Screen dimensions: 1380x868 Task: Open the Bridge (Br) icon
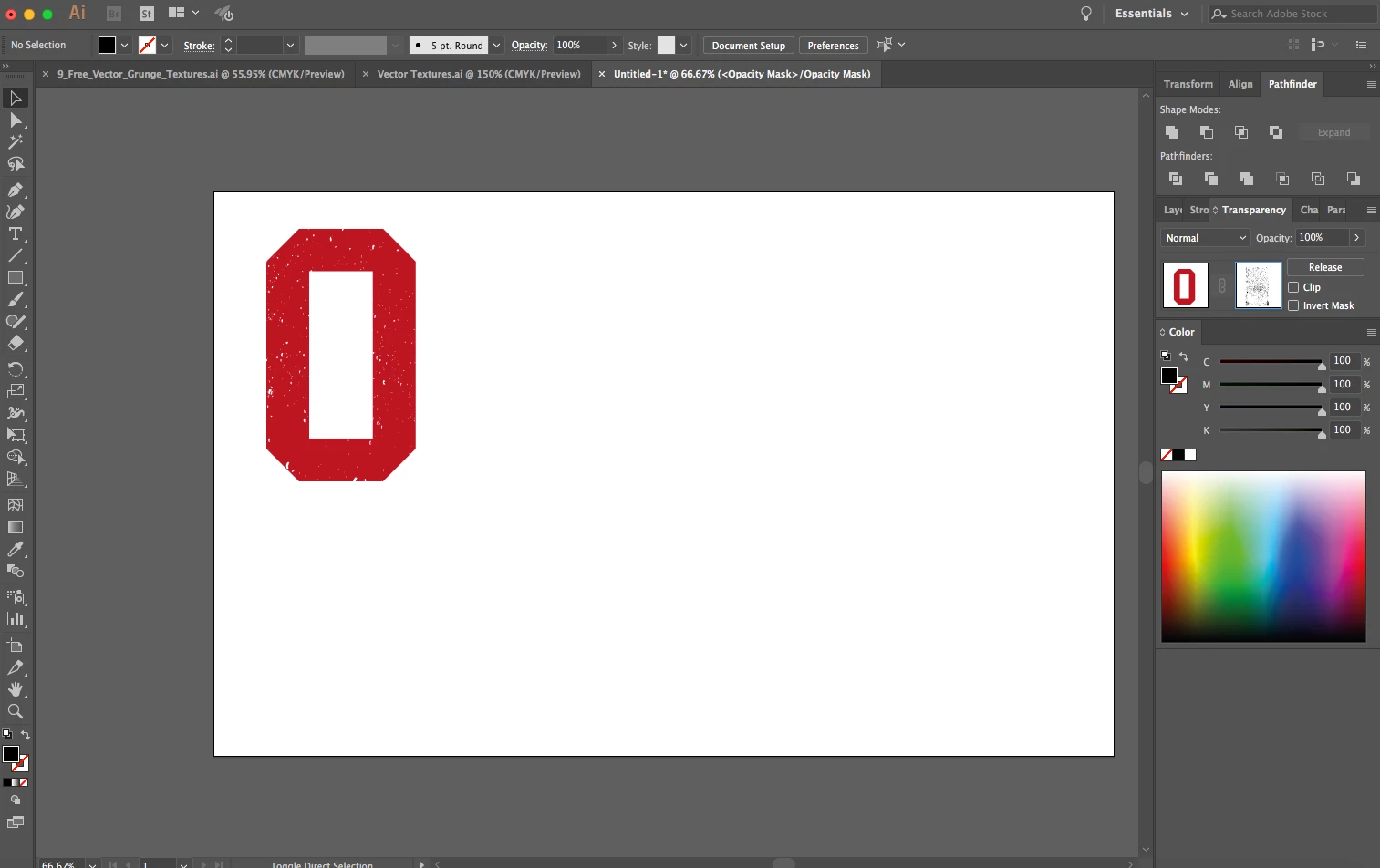[114, 14]
